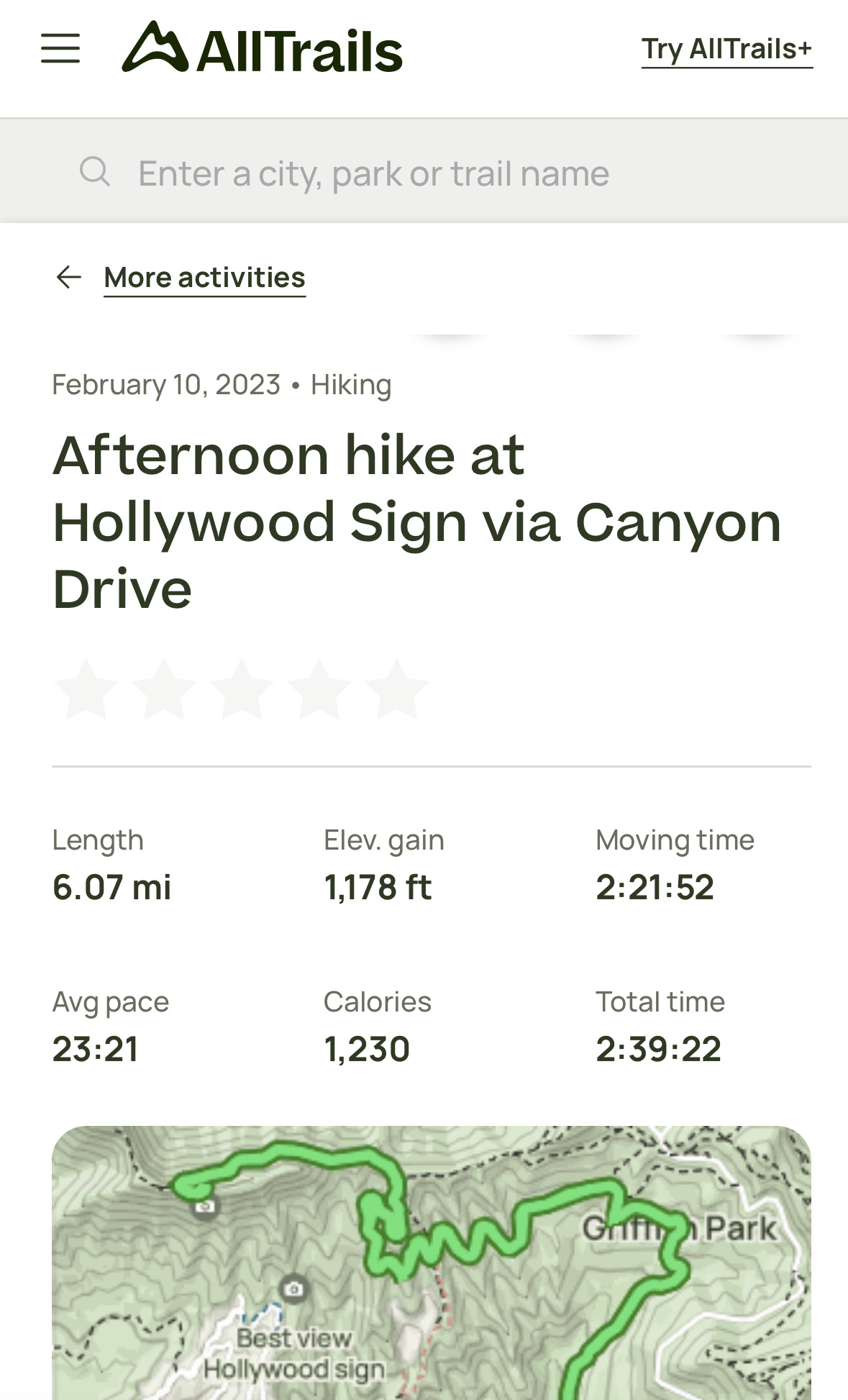Open the hamburger navigation menu
This screenshot has width=848, height=1400.
point(60,48)
